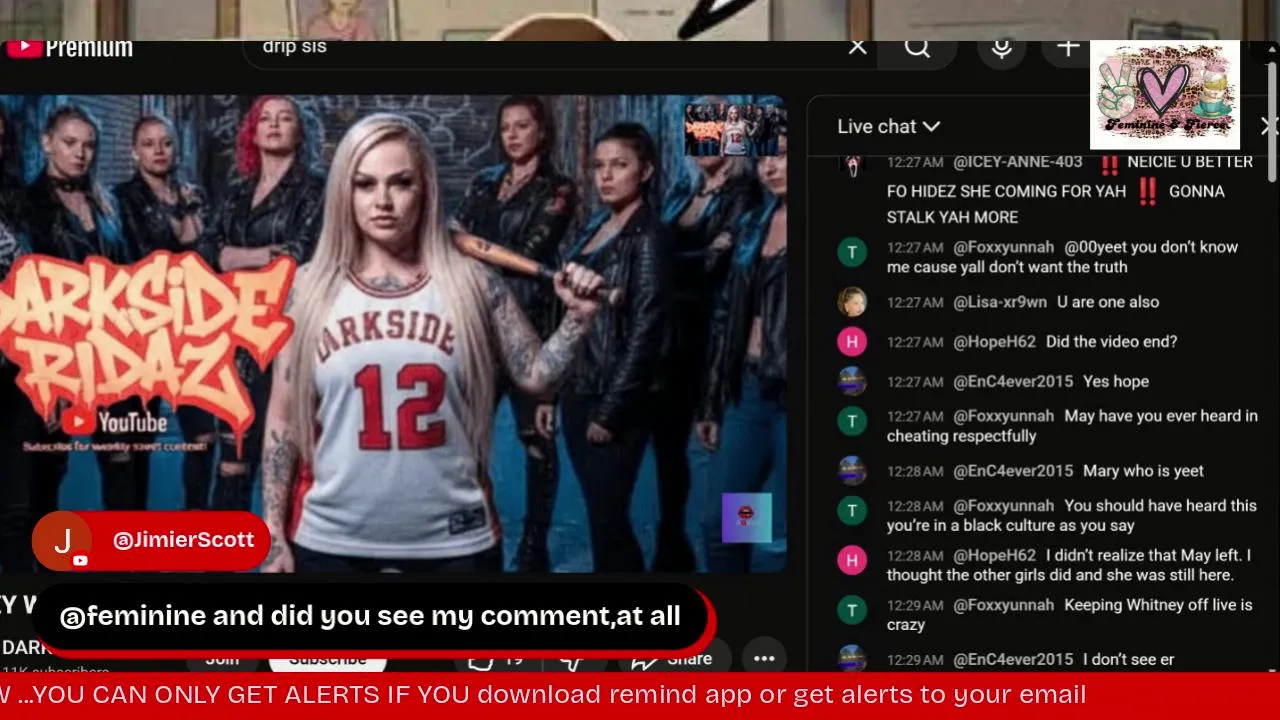Screen dimensions: 1280x720
Task: Click small group thumbnail in video corner
Action: (733, 129)
